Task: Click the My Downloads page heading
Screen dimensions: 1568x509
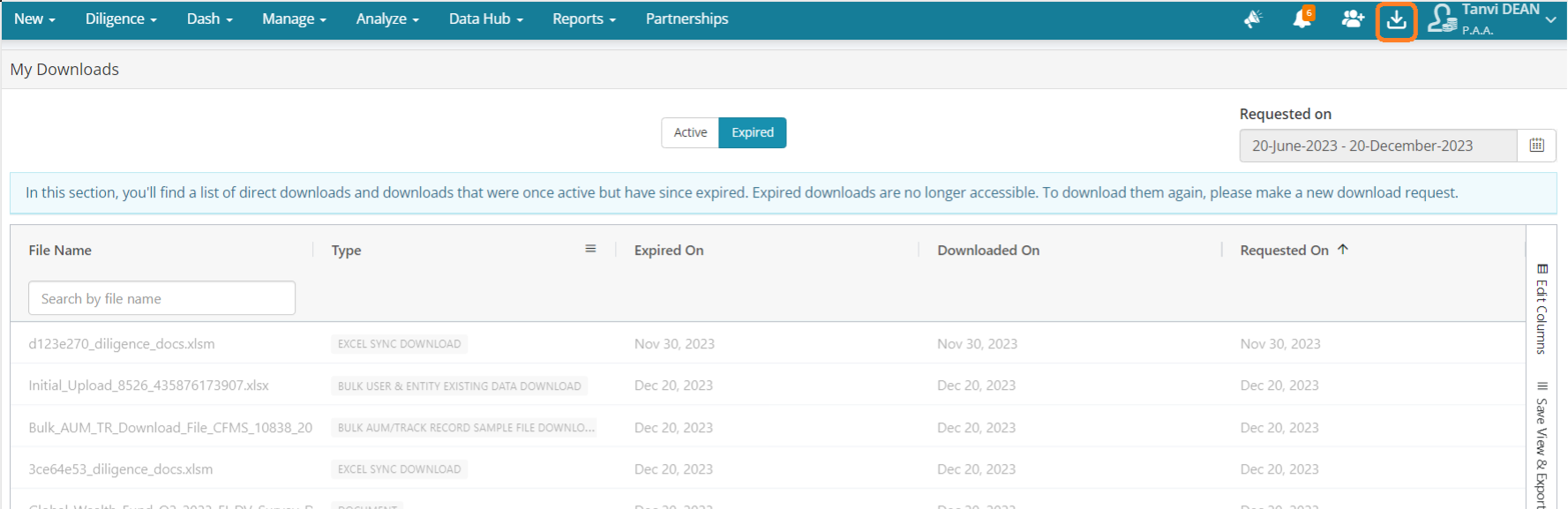Action: (x=64, y=69)
